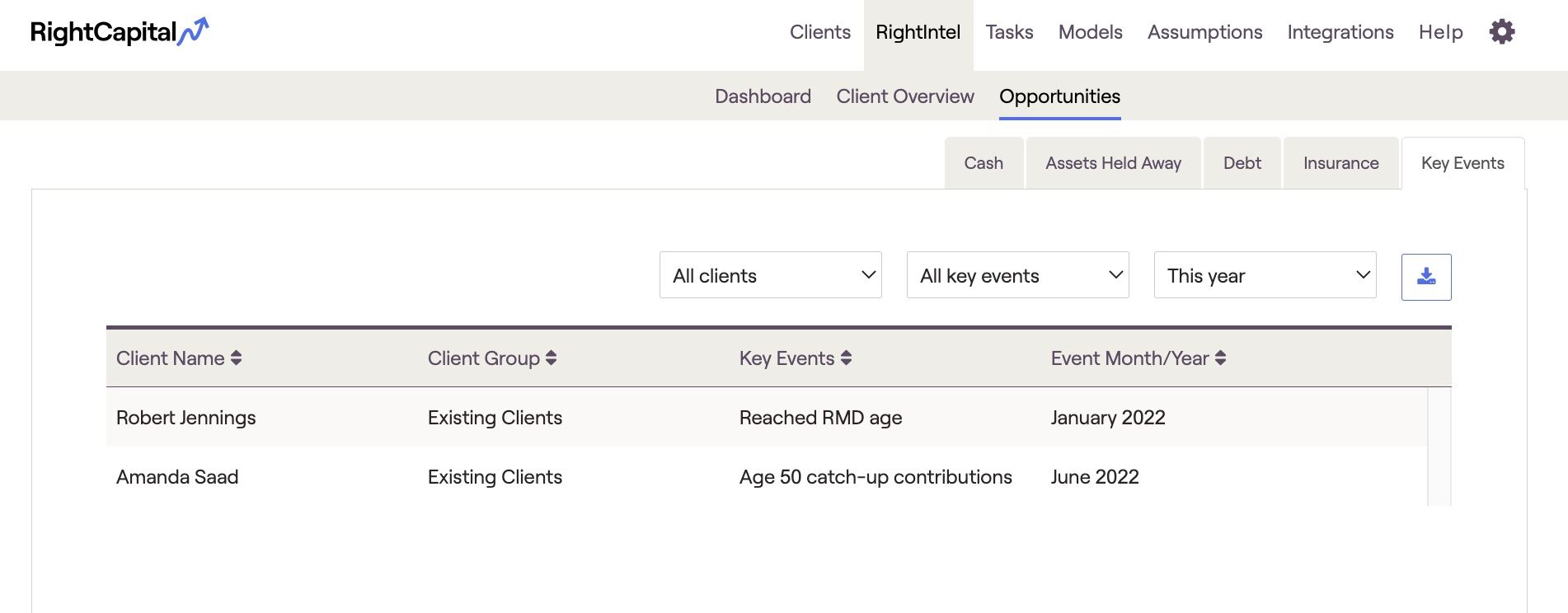
Task: Open Integrations in the top navigation
Action: coord(1340,32)
